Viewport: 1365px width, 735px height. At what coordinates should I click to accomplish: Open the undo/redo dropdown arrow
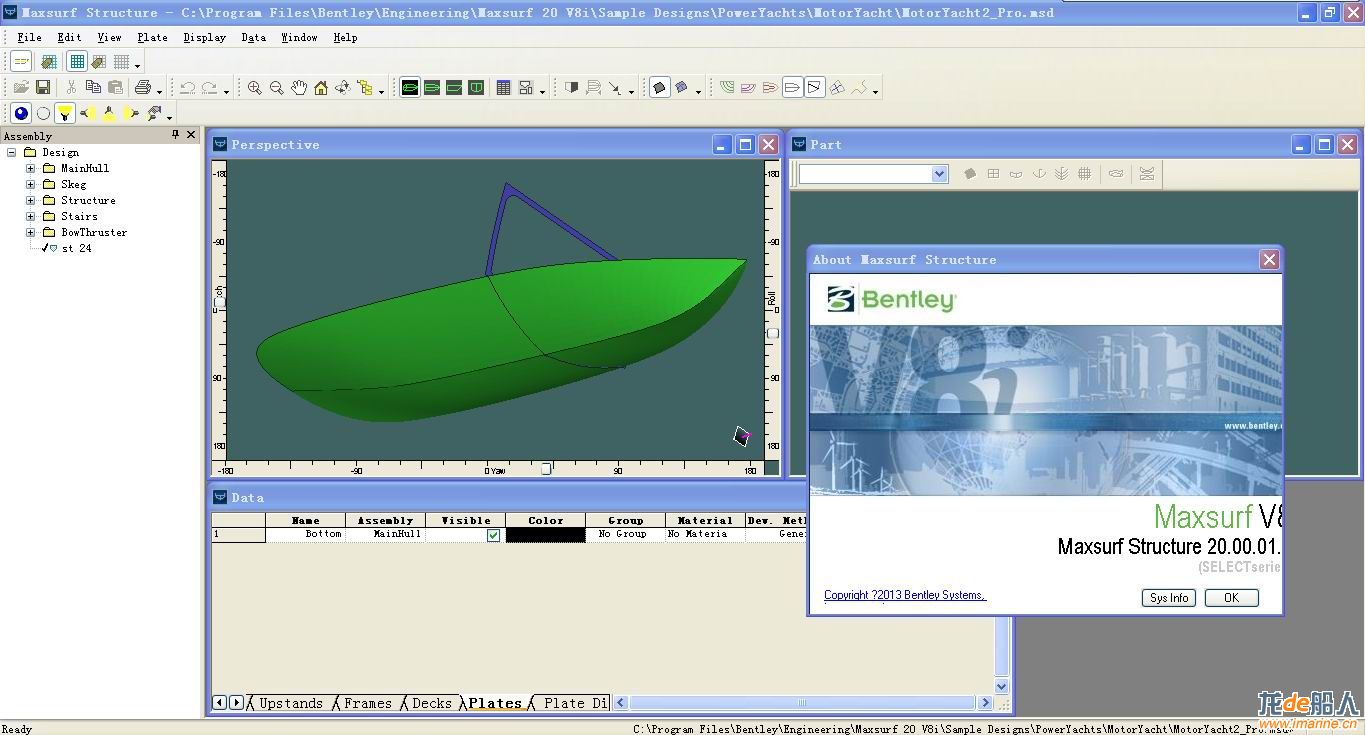227,91
